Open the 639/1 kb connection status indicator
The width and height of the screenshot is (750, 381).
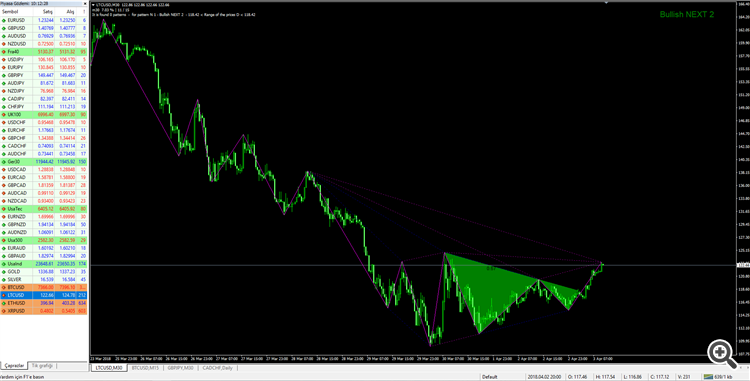click(718, 377)
